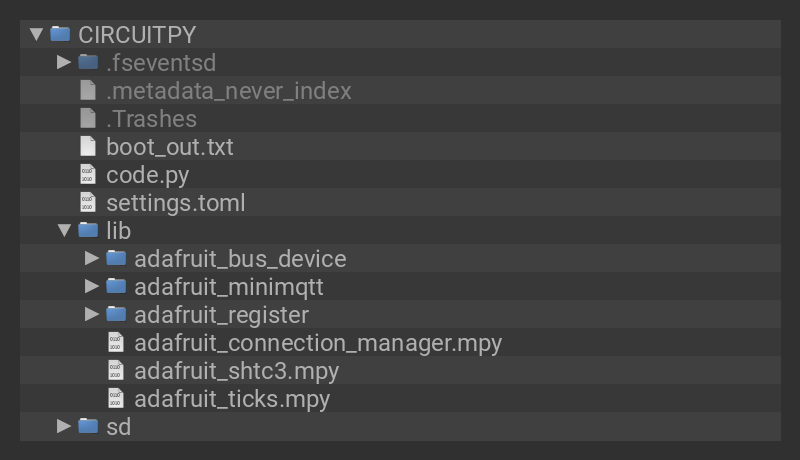The image size is (800, 460).
Task: Click the code.py file icon
Action: (x=88, y=175)
